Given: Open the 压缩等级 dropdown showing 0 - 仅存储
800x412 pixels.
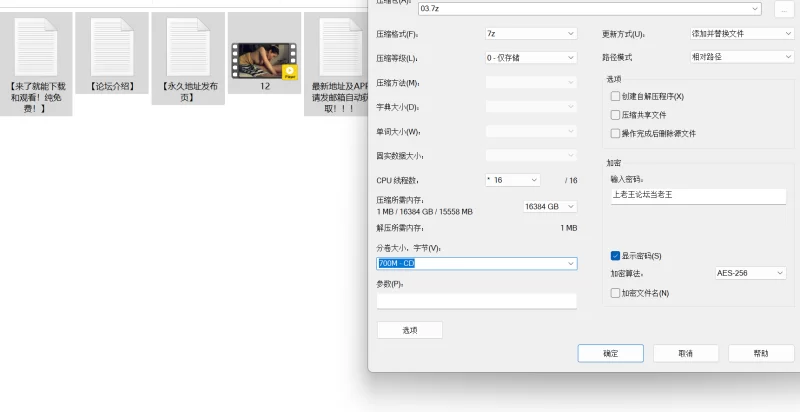Looking at the screenshot, I should 531,58.
